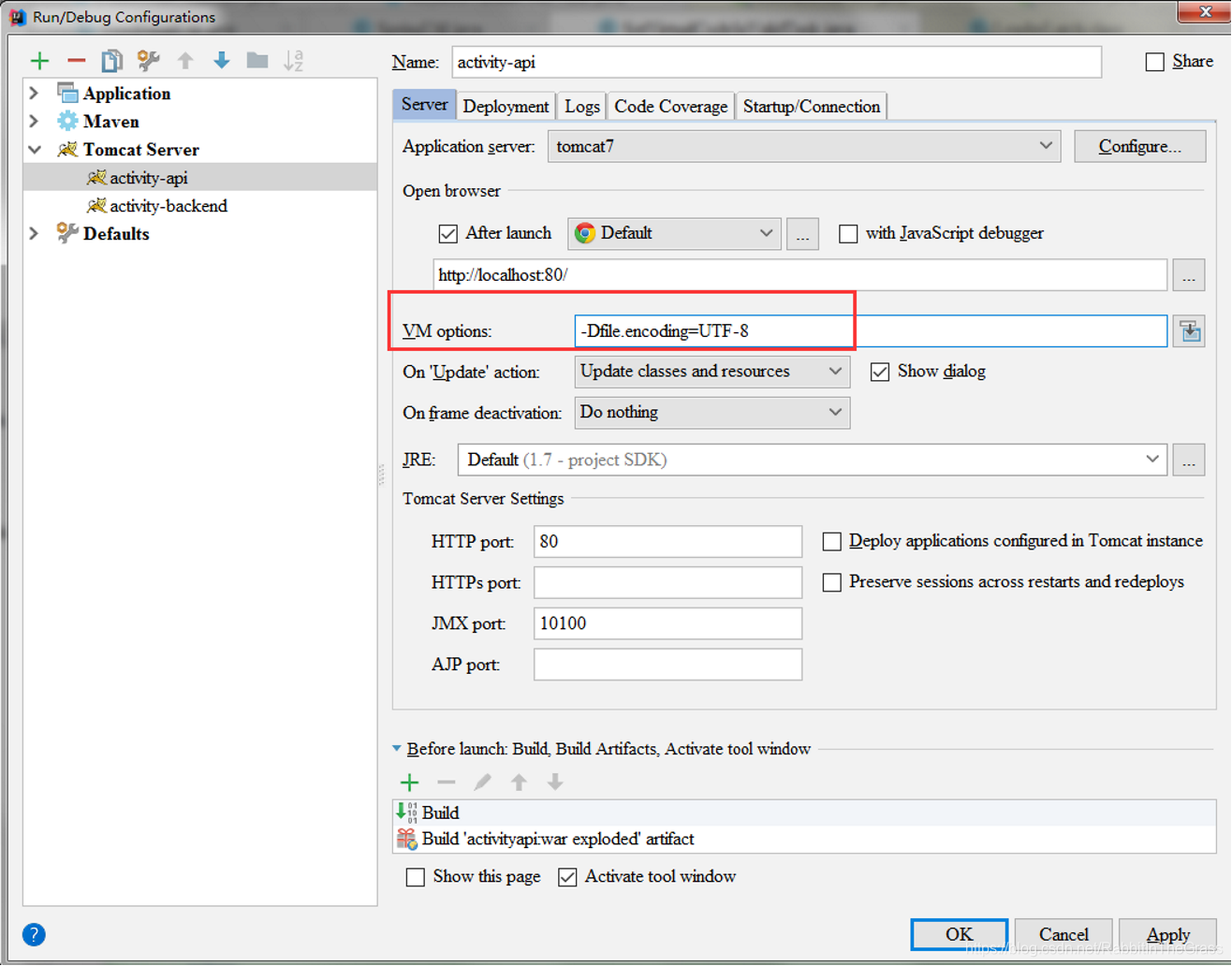Select activity-backend configuration

pos(169,205)
